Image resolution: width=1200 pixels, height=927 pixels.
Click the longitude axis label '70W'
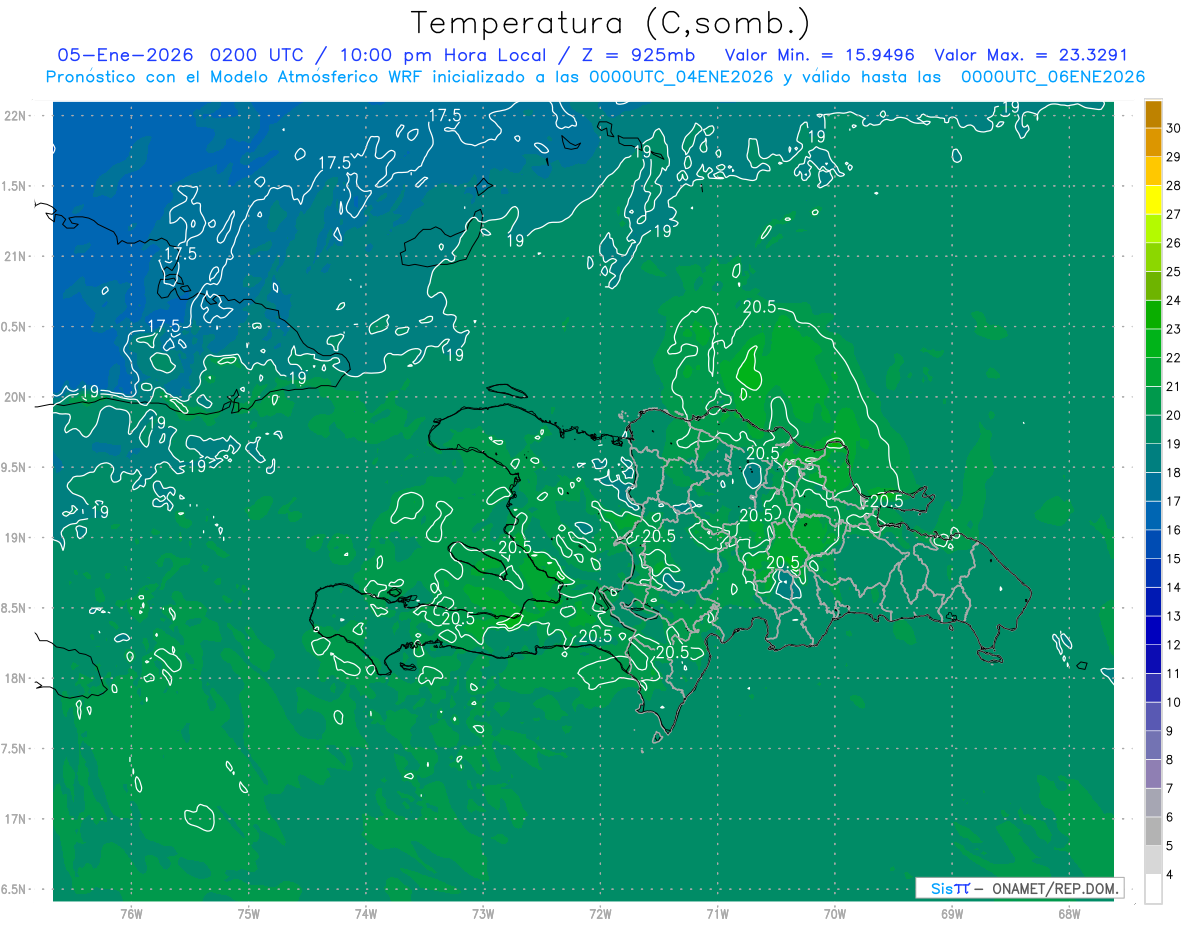tap(834, 913)
